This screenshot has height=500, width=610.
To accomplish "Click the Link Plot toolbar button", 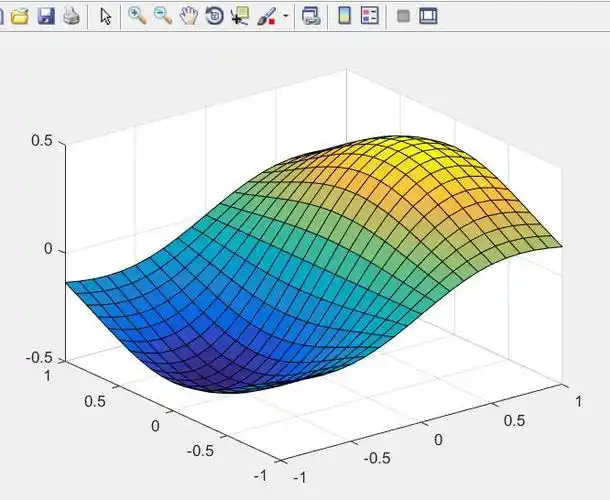I will click(x=311, y=17).
